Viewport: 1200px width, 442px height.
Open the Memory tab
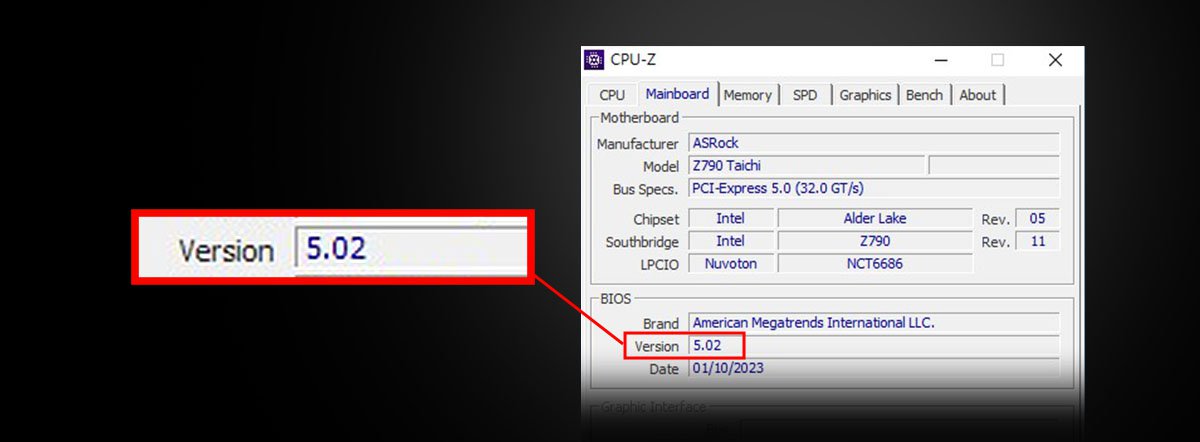pos(747,95)
